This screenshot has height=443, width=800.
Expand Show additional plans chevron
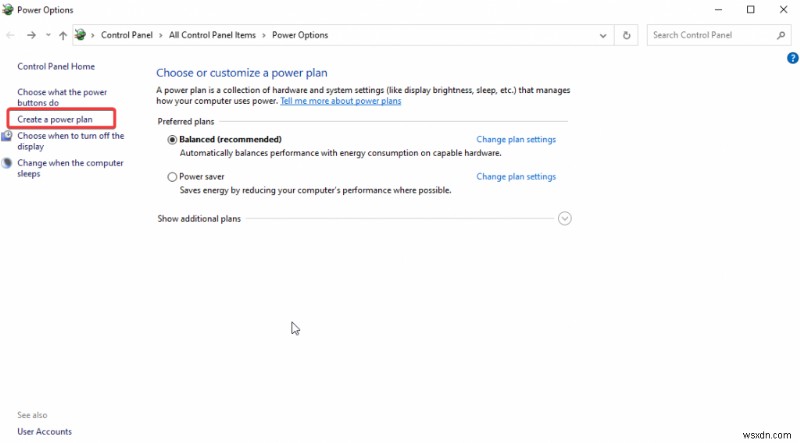tap(565, 218)
